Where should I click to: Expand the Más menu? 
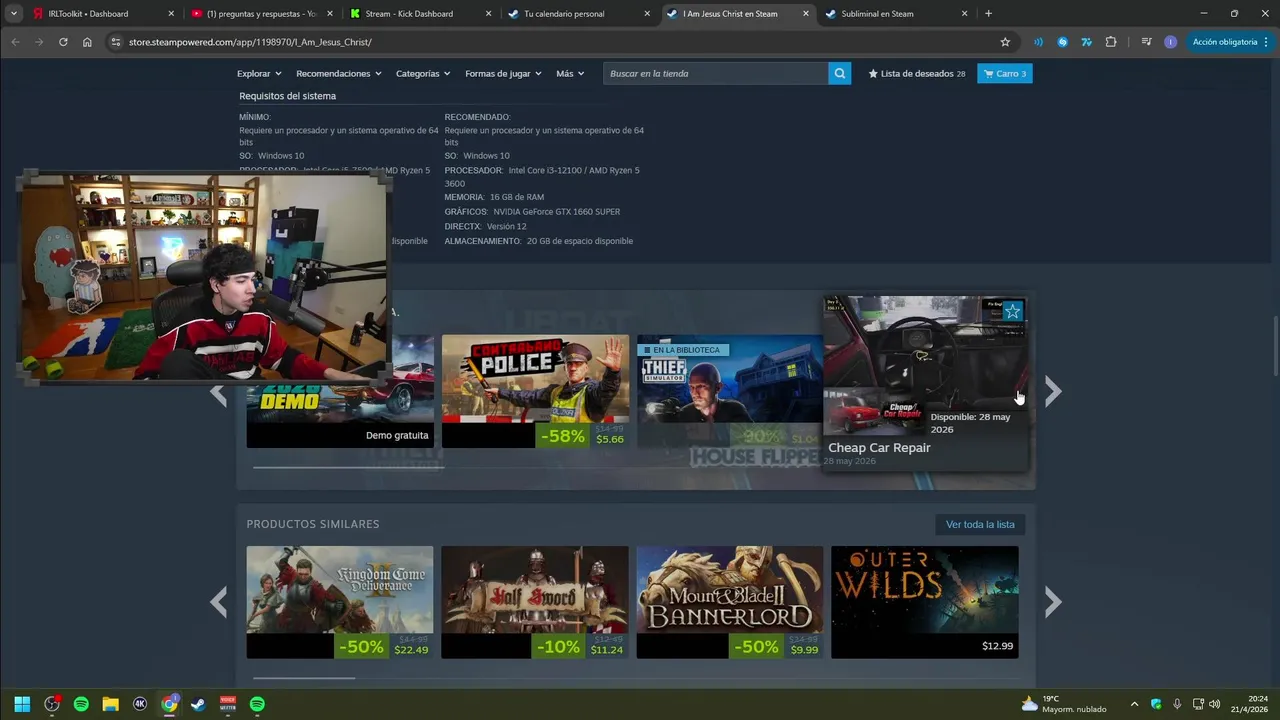pos(570,73)
